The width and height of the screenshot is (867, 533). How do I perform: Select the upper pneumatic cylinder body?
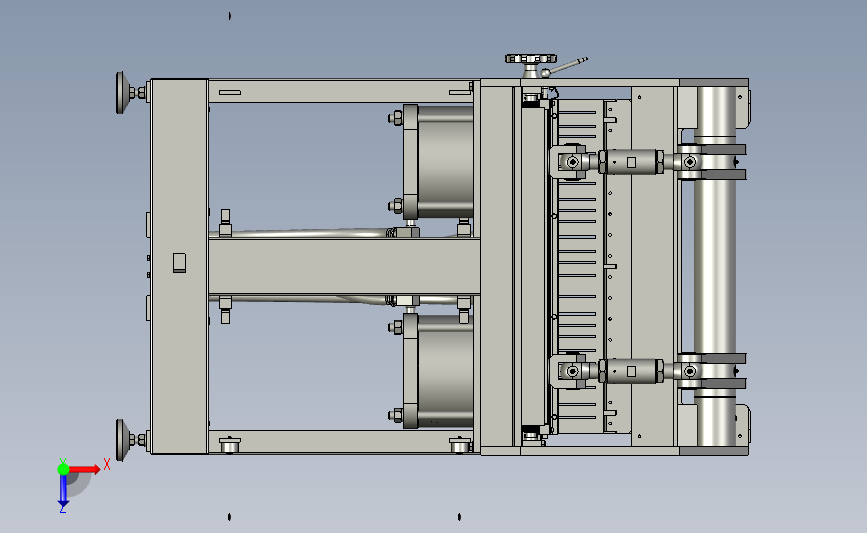tap(445, 161)
